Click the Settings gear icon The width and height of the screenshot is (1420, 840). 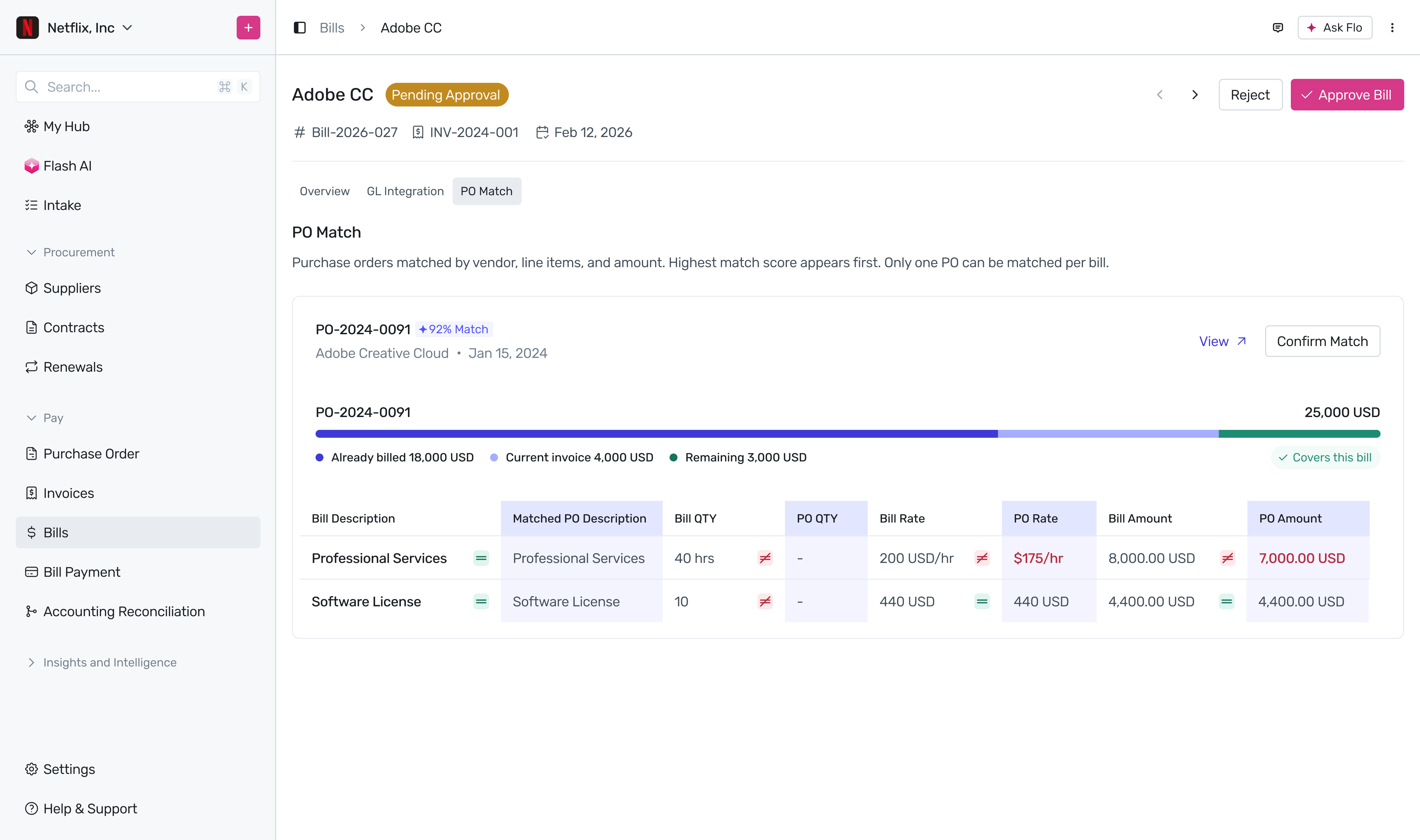[31, 769]
